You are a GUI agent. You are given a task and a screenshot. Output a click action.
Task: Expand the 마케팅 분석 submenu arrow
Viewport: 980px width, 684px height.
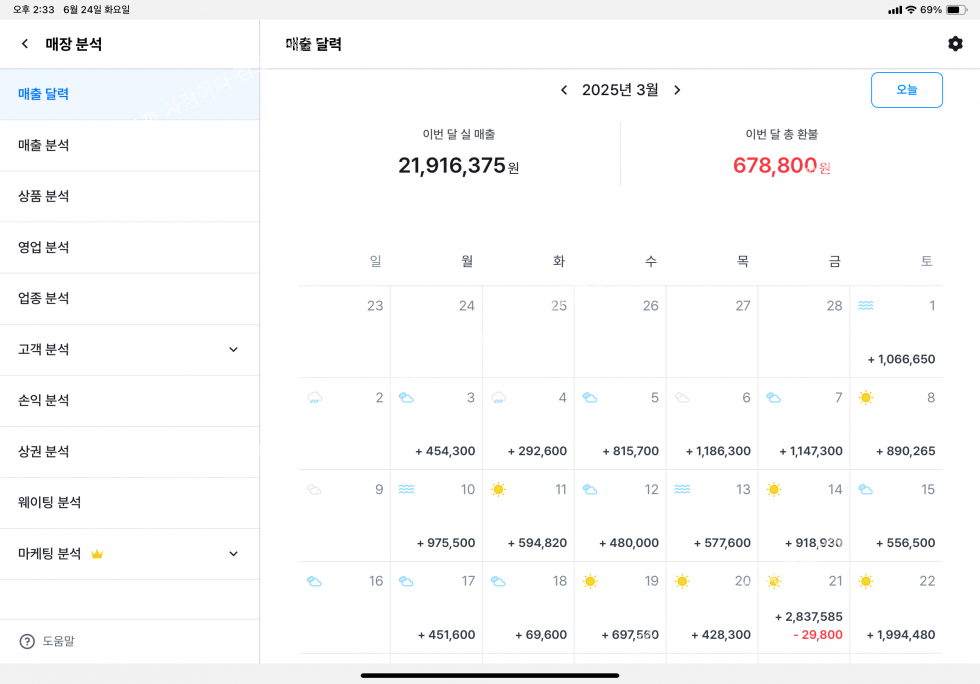click(x=233, y=554)
